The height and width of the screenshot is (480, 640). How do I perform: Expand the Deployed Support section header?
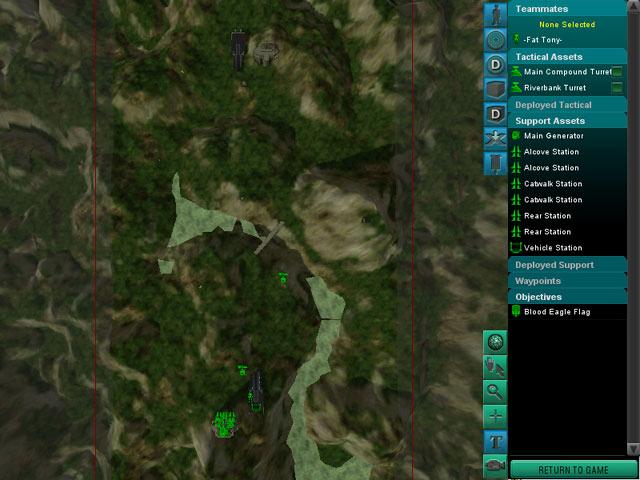567,265
